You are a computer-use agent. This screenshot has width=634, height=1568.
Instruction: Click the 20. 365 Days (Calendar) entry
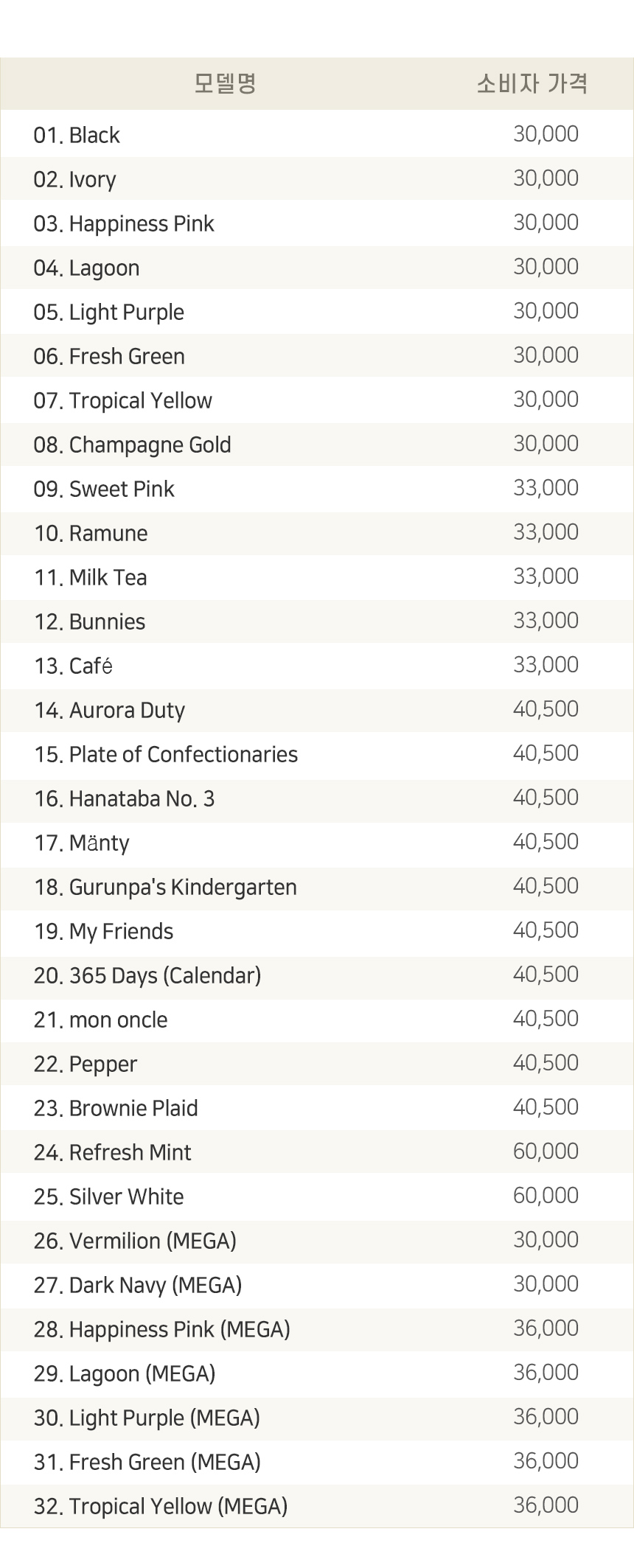click(147, 976)
